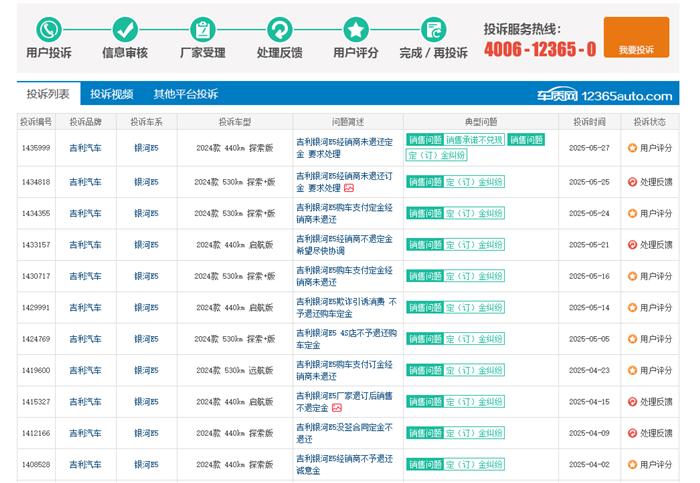Click 用户评分 status text for complaint 1408528
Image resolution: width=700 pixels, height=483 pixels.
(656, 464)
